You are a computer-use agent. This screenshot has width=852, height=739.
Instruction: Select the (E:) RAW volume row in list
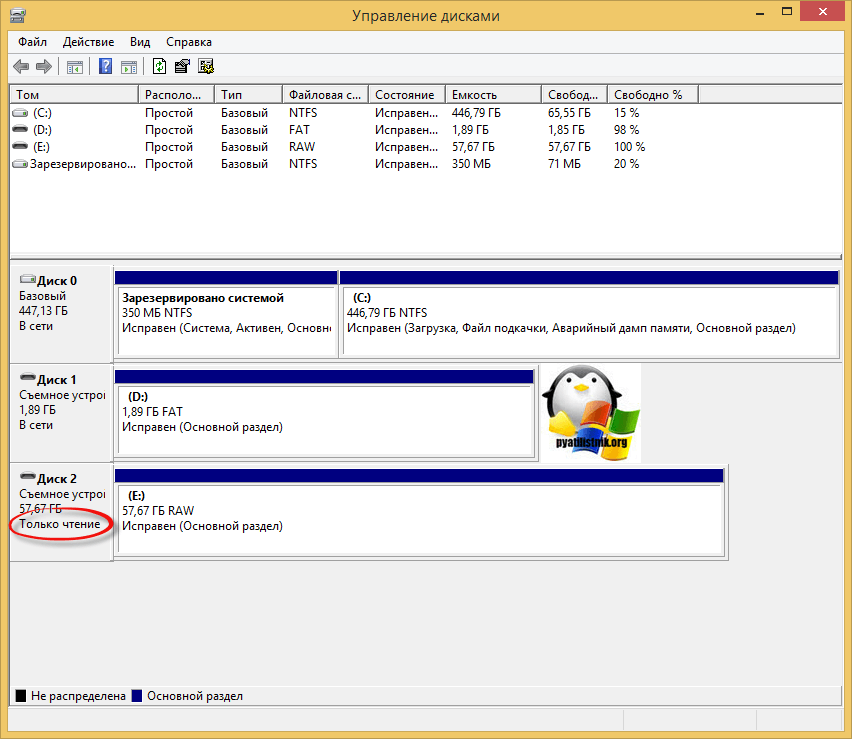[x=42, y=147]
